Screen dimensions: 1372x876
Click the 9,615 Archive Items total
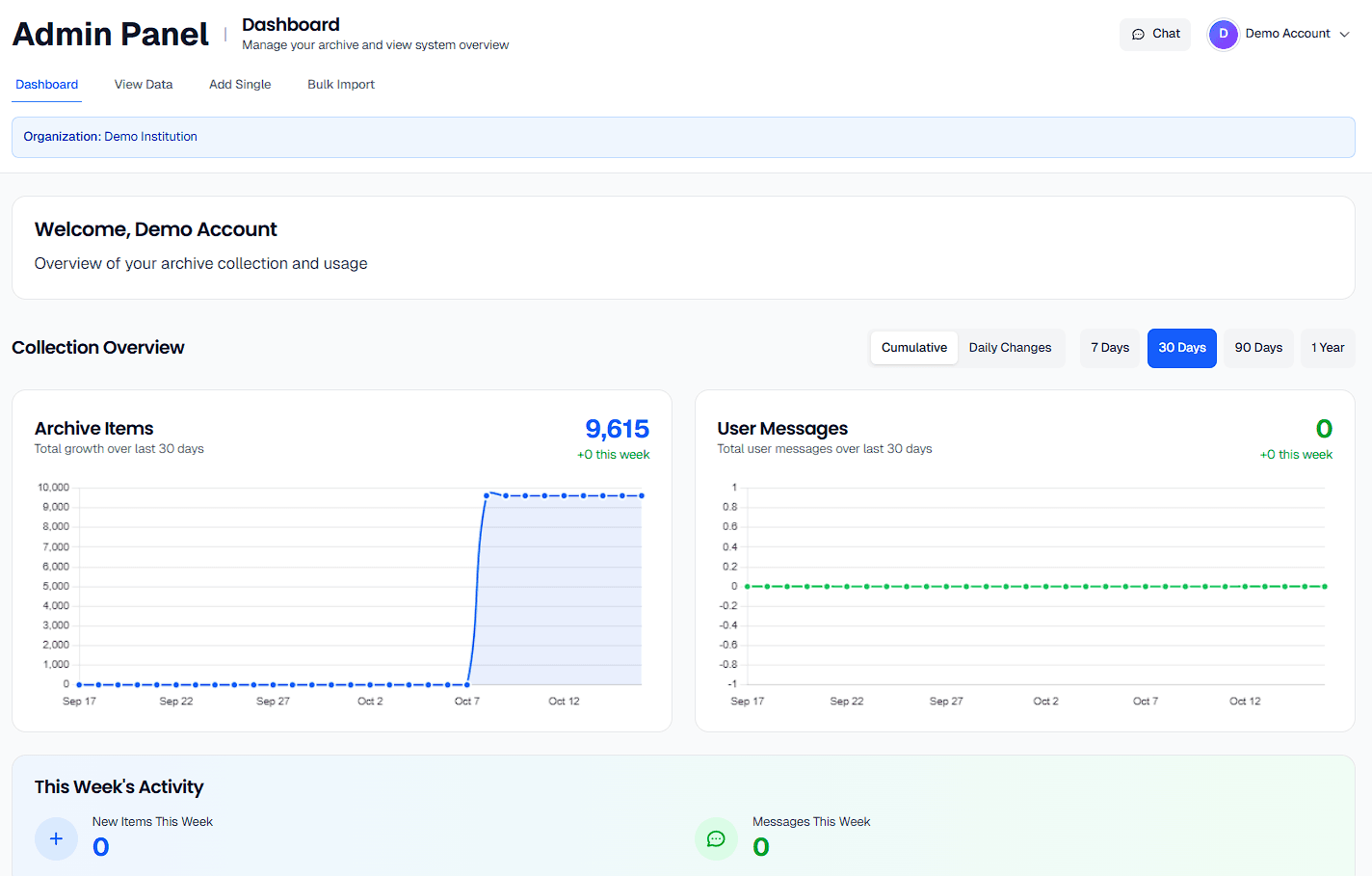coord(617,428)
